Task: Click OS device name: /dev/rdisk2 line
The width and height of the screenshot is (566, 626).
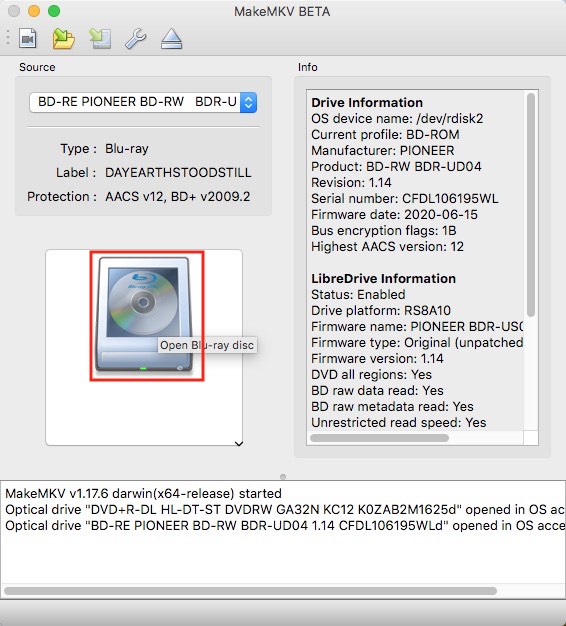Action: [x=397, y=119]
